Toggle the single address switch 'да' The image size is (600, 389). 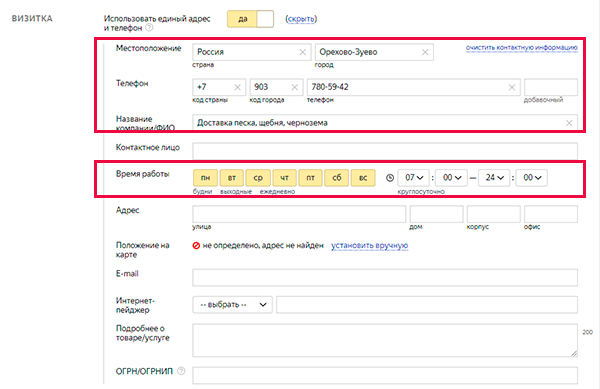(250, 19)
